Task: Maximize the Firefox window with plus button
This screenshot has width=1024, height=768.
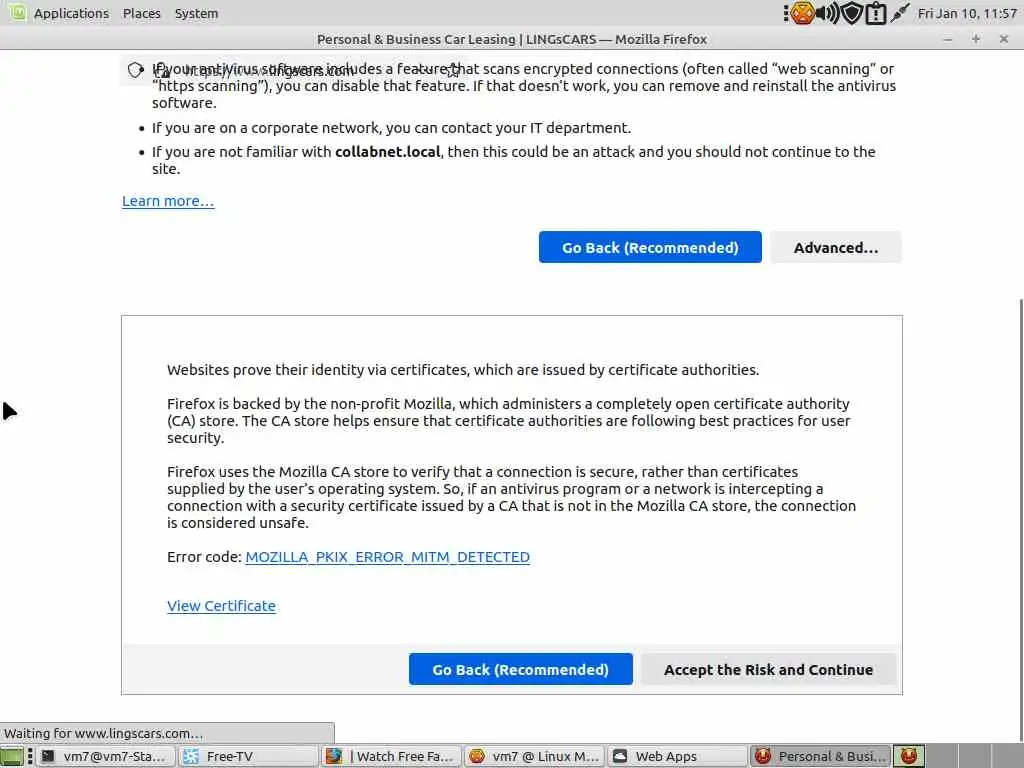Action: pos(976,39)
